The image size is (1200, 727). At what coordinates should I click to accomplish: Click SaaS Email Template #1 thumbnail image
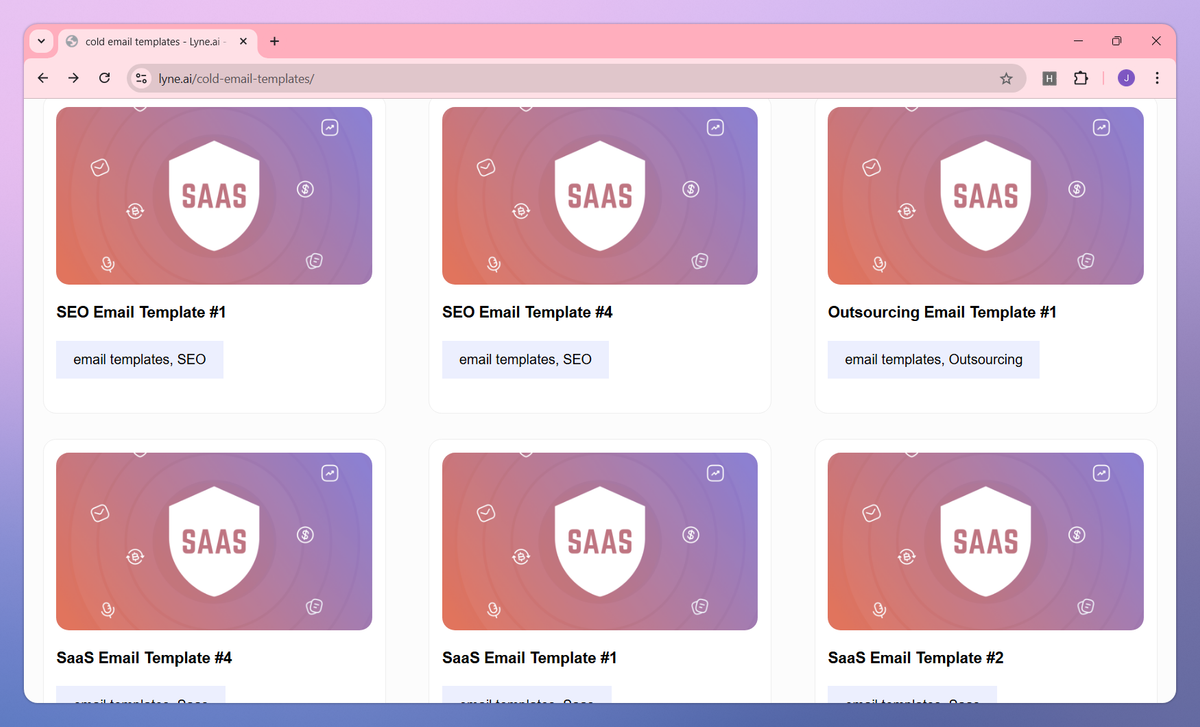coord(600,541)
